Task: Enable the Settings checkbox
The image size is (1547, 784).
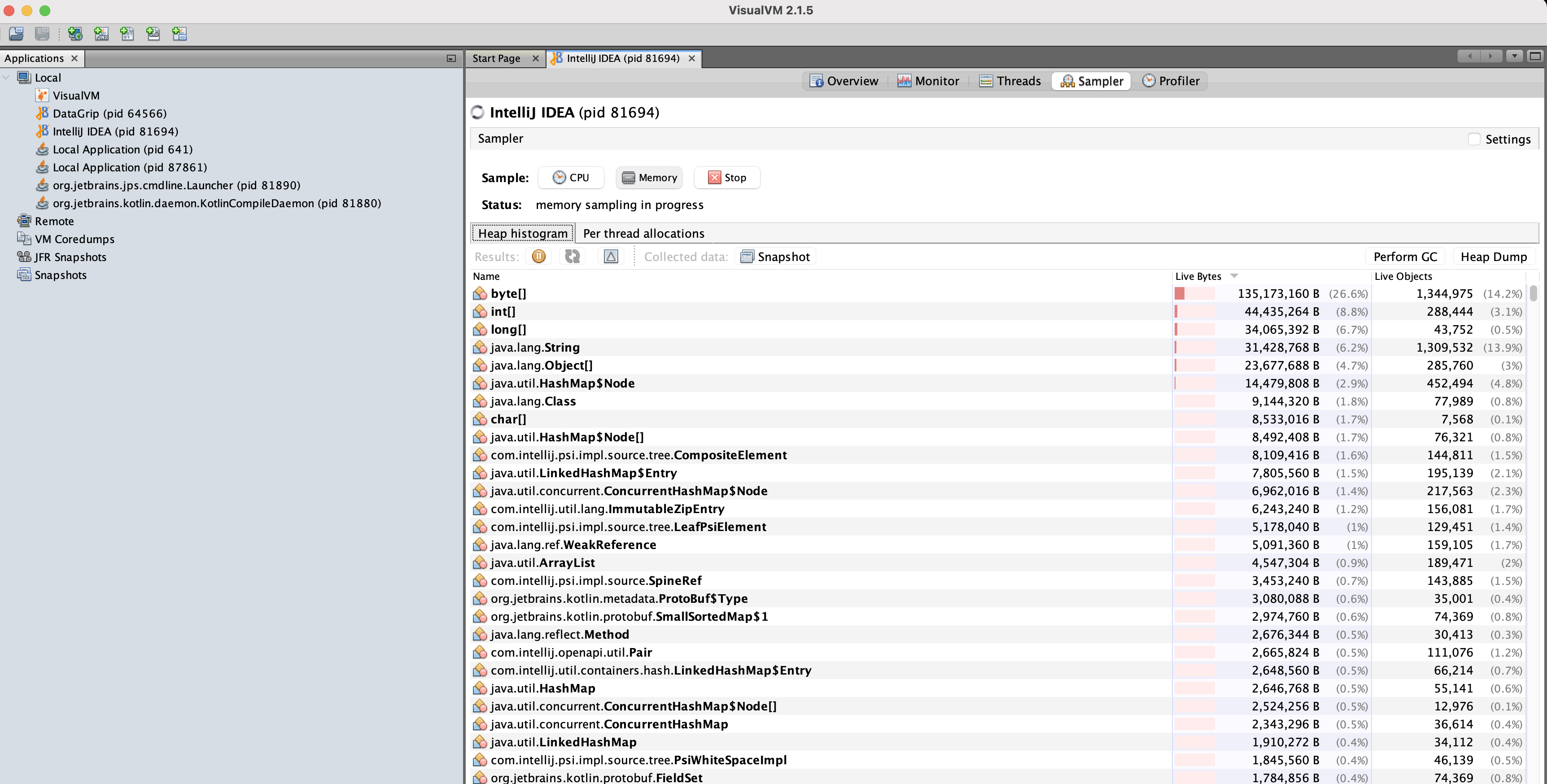Action: point(1474,139)
